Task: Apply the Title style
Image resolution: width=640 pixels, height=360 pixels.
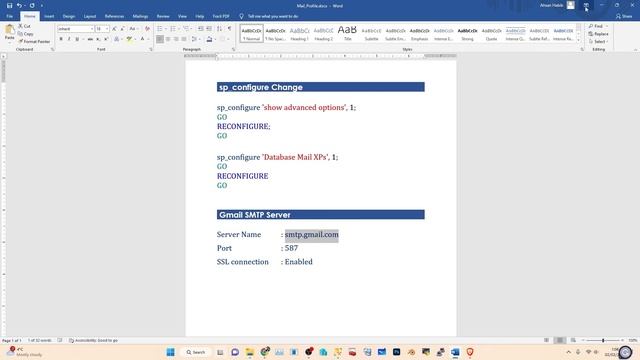Action: click(347, 33)
